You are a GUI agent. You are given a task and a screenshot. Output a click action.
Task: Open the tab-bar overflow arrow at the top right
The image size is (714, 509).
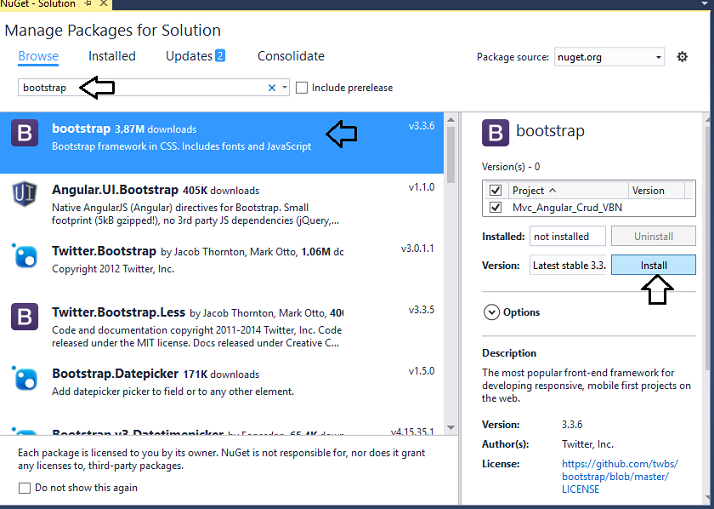(x=705, y=3)
